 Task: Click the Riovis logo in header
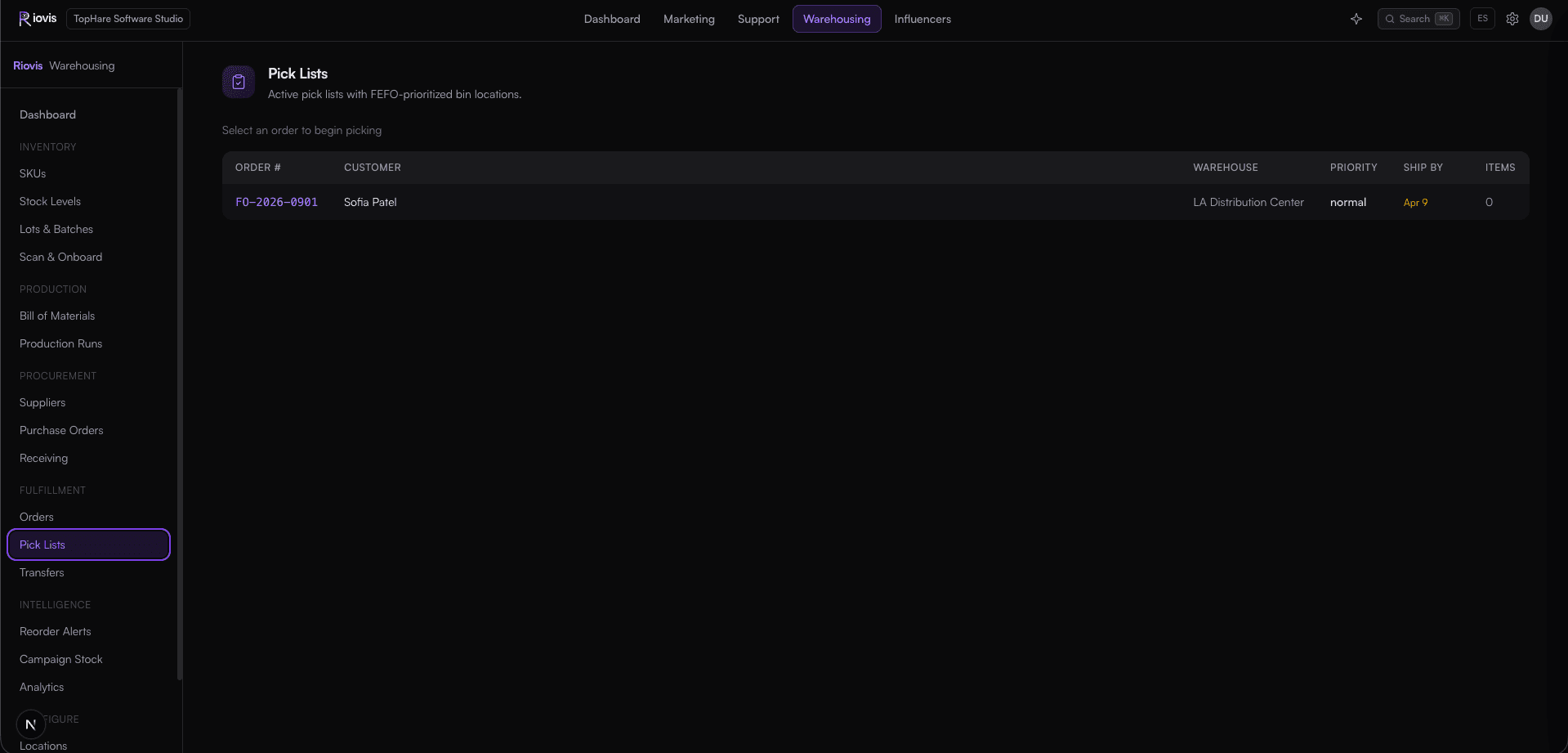(38, 18)
